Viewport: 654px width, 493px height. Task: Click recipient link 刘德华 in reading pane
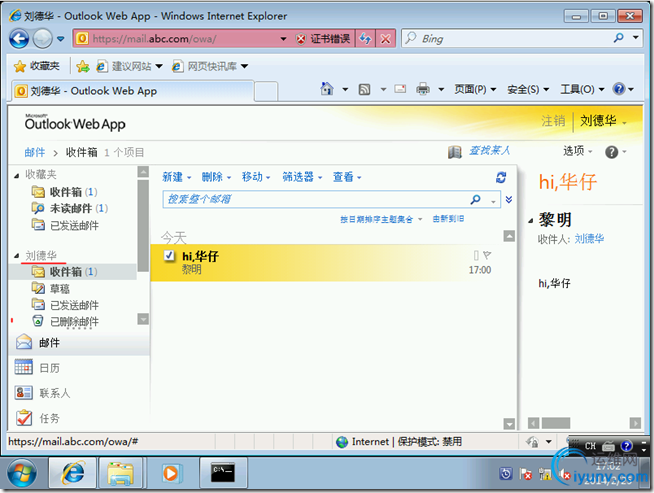589,239
